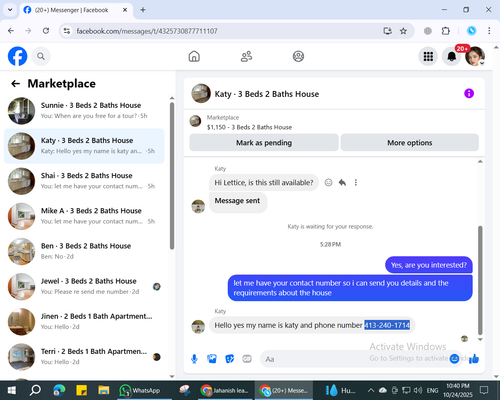Click Mark as pending button
Screen dimensions: 500x400
264,143
